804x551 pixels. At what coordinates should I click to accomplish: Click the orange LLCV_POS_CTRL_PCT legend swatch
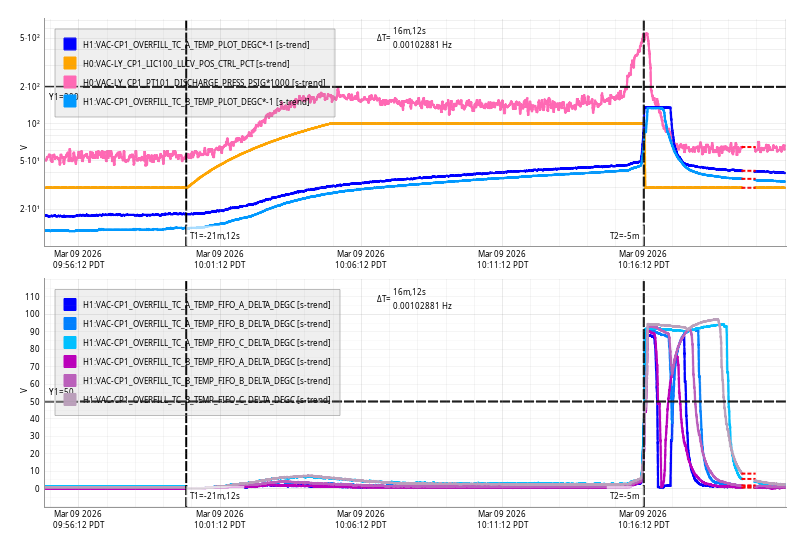[70, 63]
